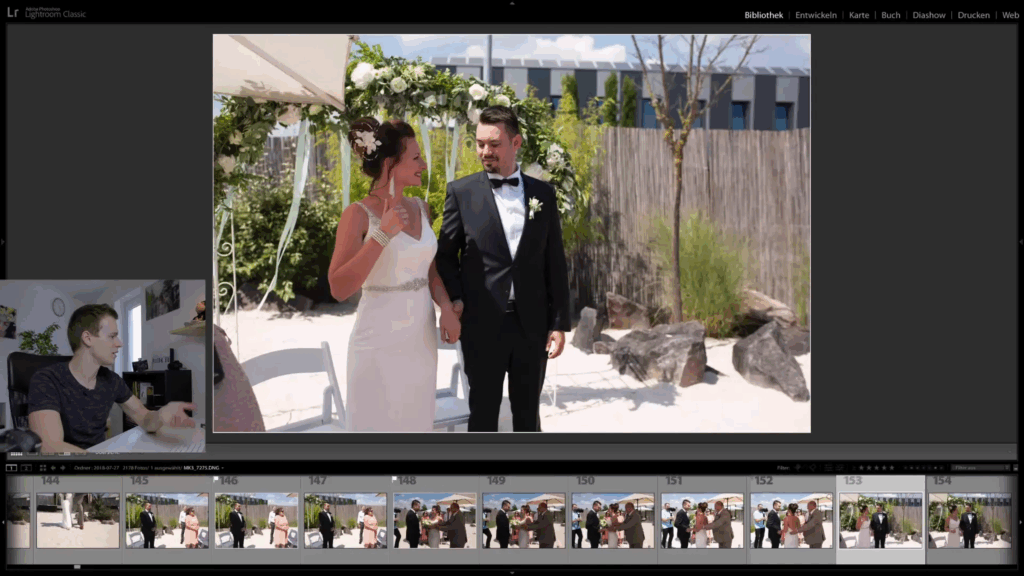Collapse the top module bar arrow
The width and height of the screenshot is (1024, 576).
coord(512,3)
